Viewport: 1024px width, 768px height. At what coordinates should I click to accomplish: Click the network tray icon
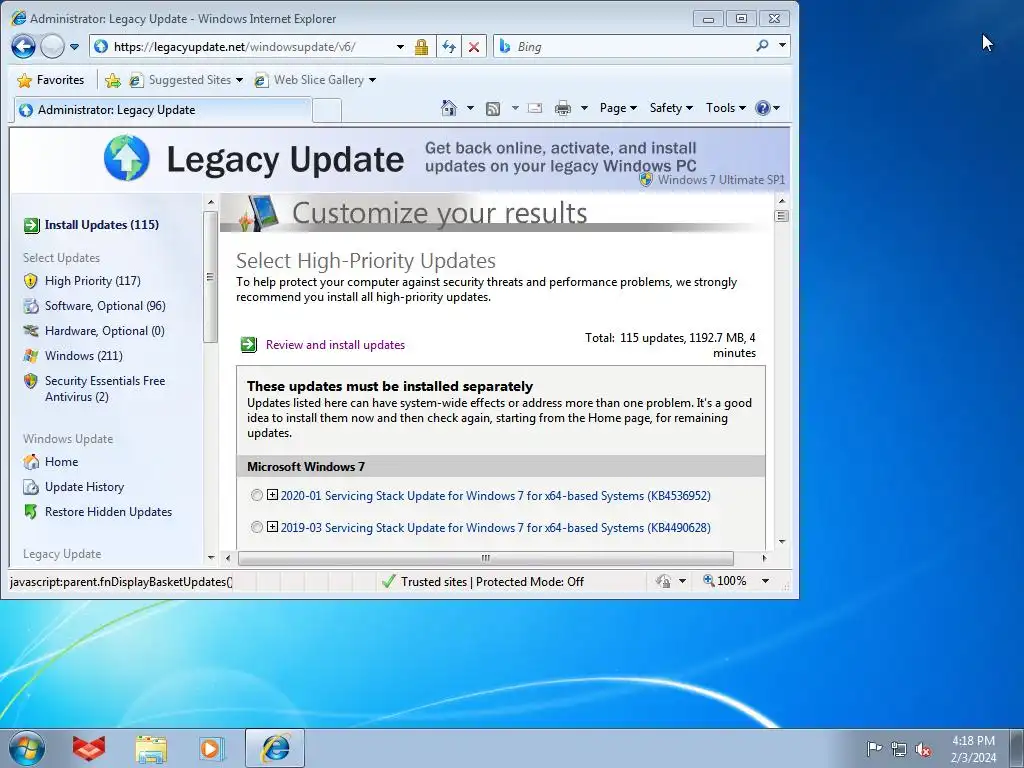click(899, 749)
